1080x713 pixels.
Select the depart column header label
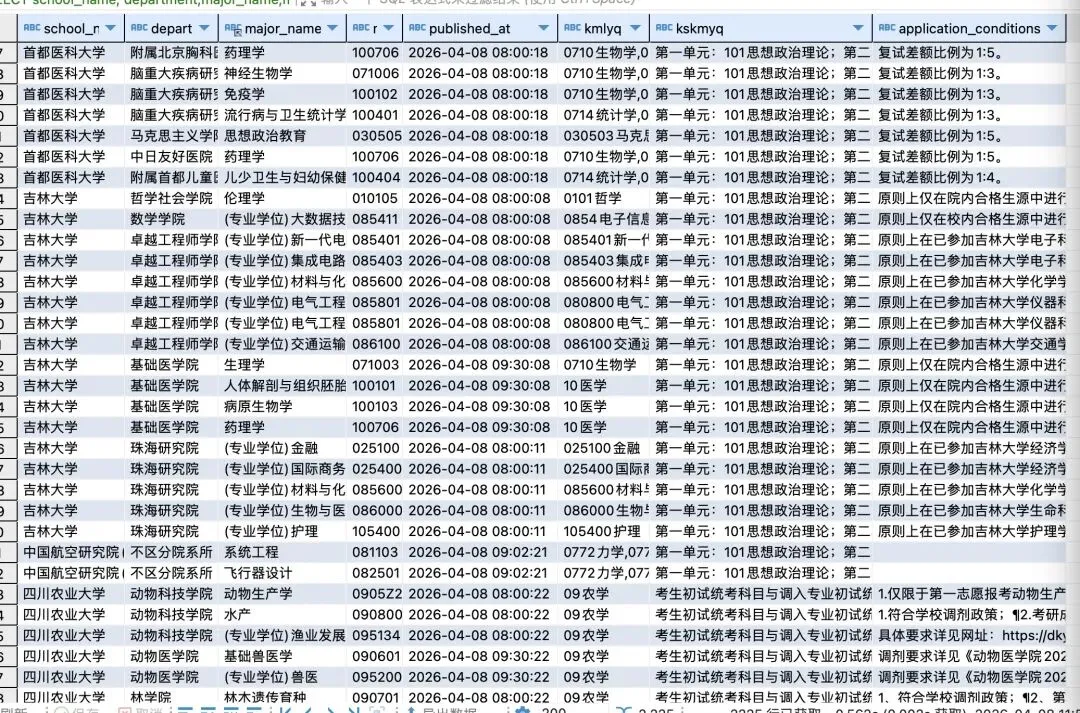click(x=172, y=29)
